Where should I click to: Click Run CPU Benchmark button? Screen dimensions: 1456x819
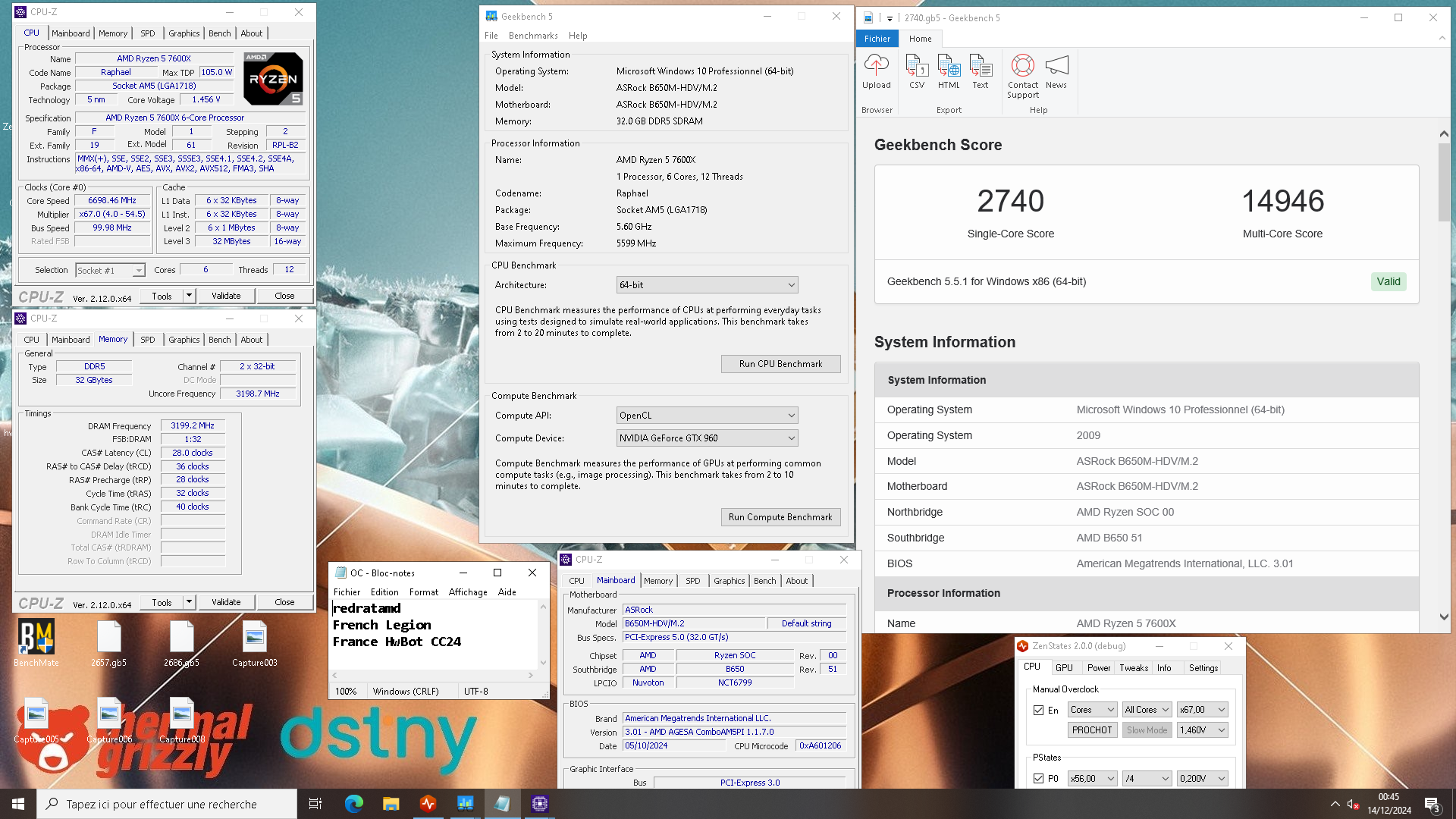[x=780, y=364]
